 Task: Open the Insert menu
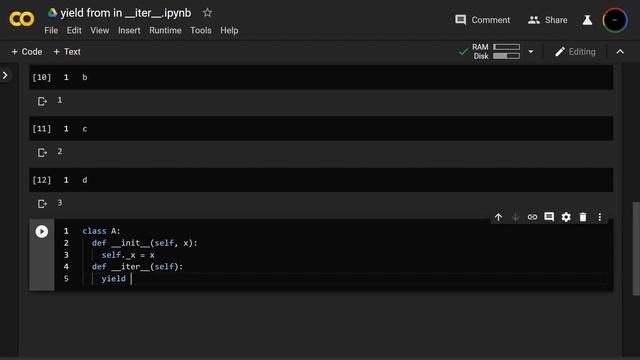(x=129, y=31)
